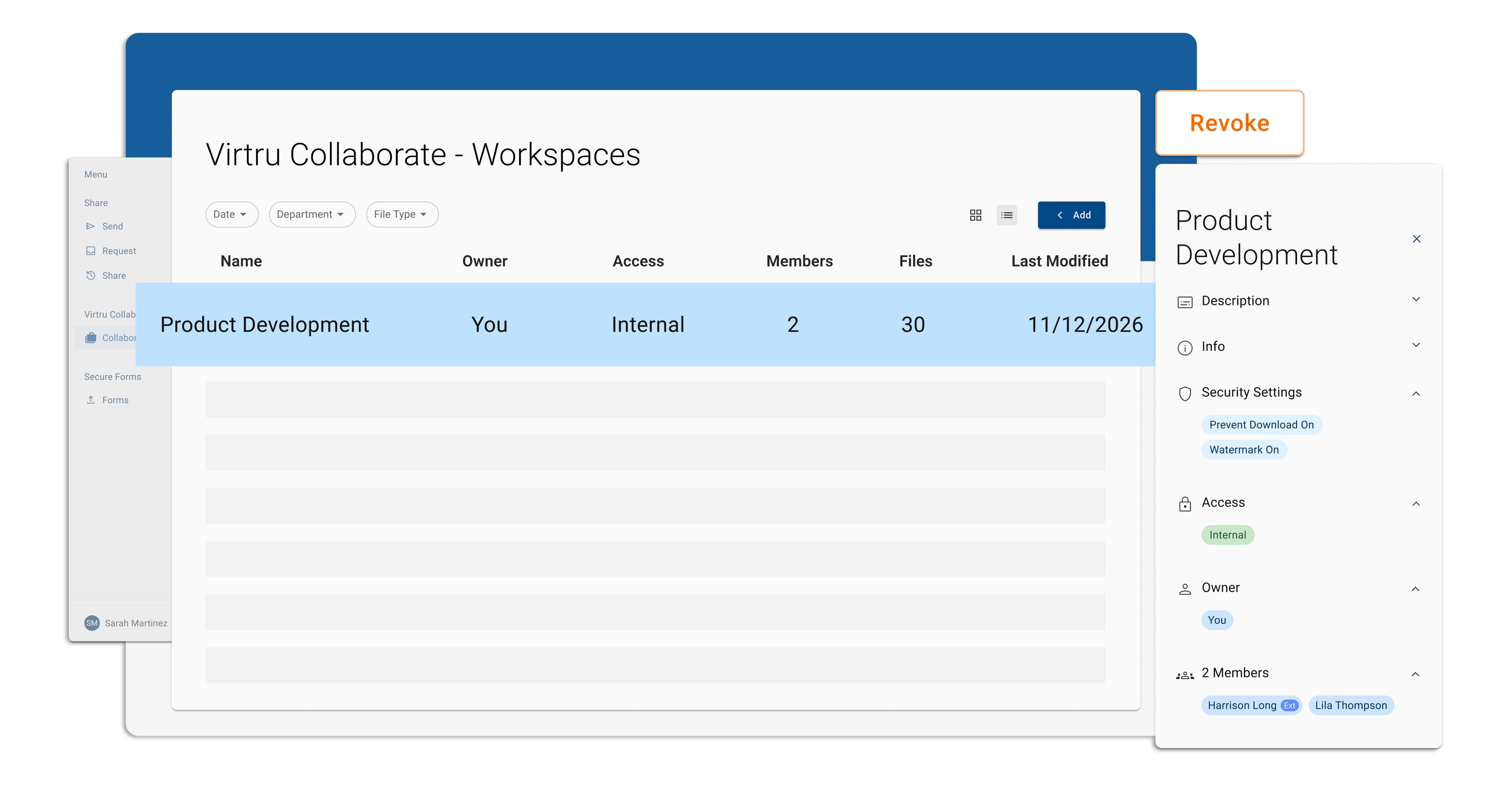Image resolution: width=1512 pixels, height=786 pixels.
Task: Select the Product Development workspace row
Action: pyautogui.click(x=645, y=324)
